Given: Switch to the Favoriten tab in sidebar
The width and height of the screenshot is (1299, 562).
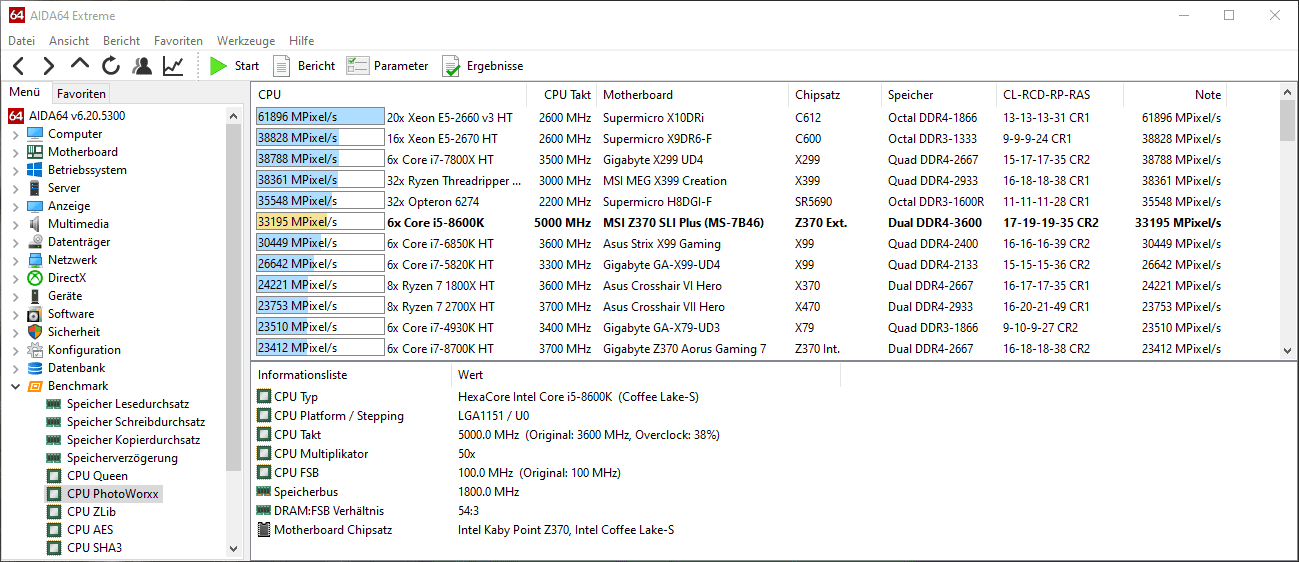Looking at the screenshot, I should 81,93.
